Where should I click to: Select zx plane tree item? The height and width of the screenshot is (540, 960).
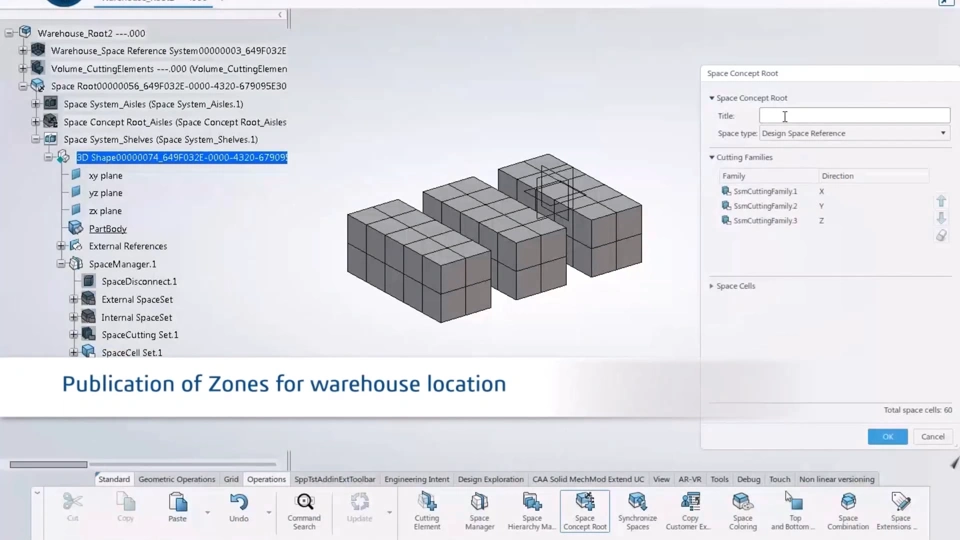tap(105, 211)
